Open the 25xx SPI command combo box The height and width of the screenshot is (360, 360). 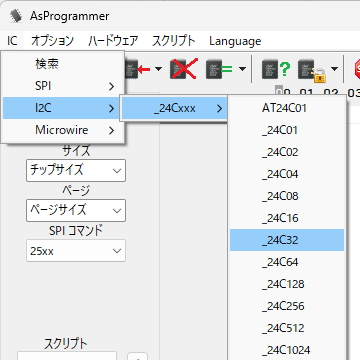tap(76, 251)
